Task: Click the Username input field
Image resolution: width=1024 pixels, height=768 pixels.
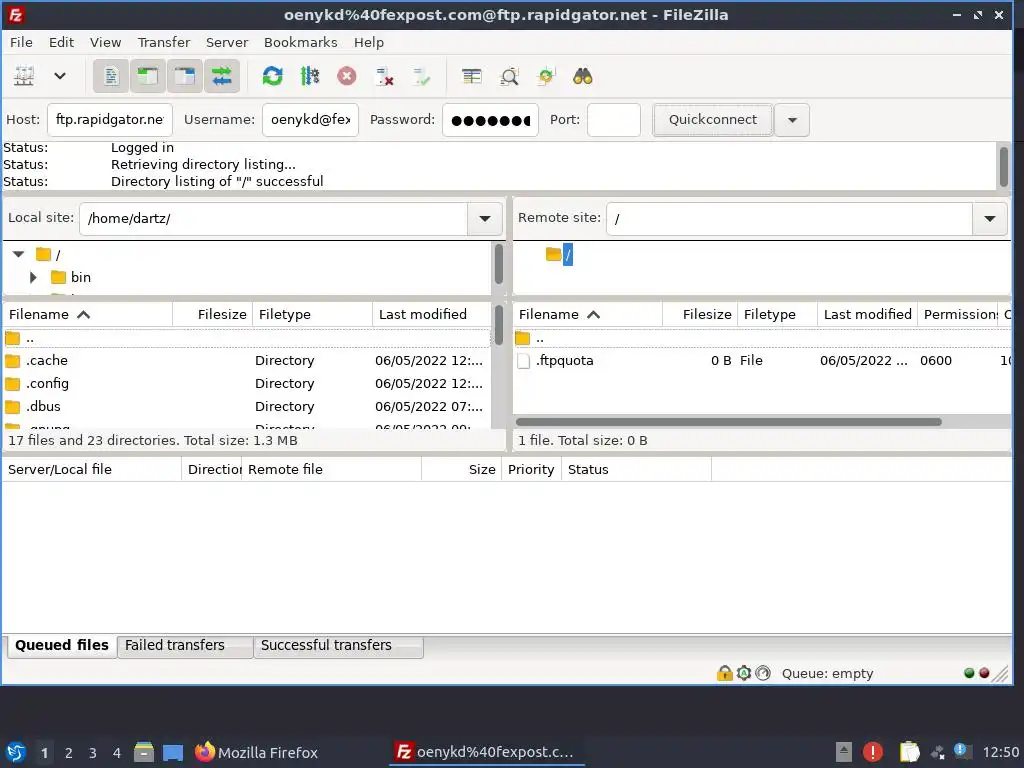Action: click(310, 120)
